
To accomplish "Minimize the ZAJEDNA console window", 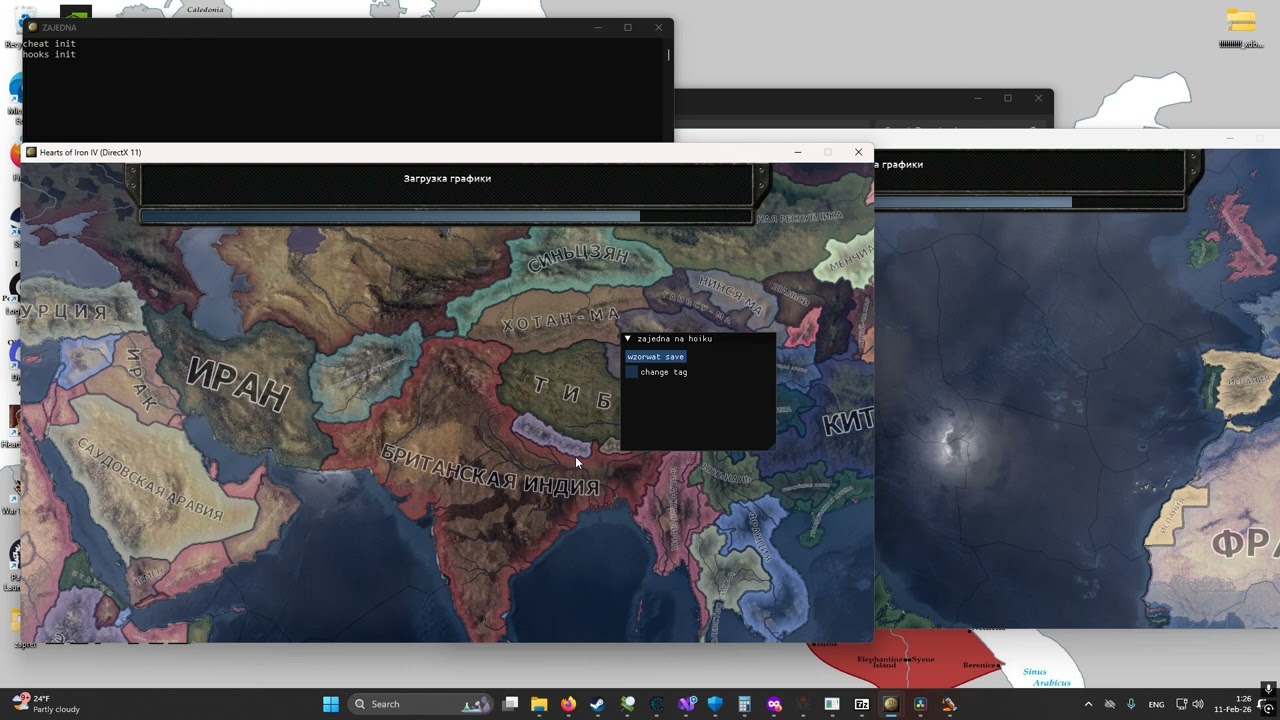I will [x=597, y=27].
